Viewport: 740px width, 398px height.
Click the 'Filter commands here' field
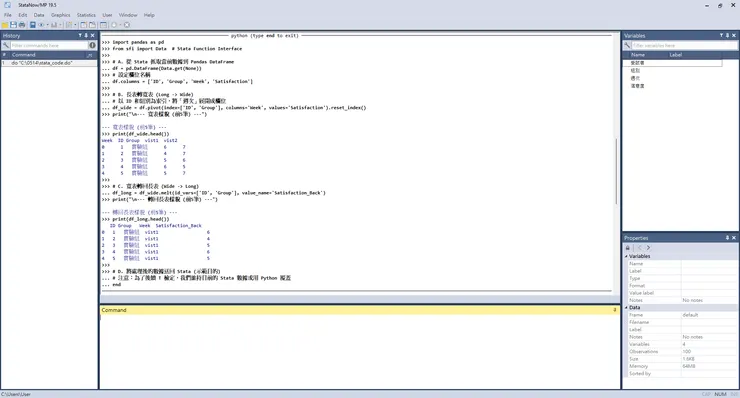pyautogui.click(x=49, y=45)
